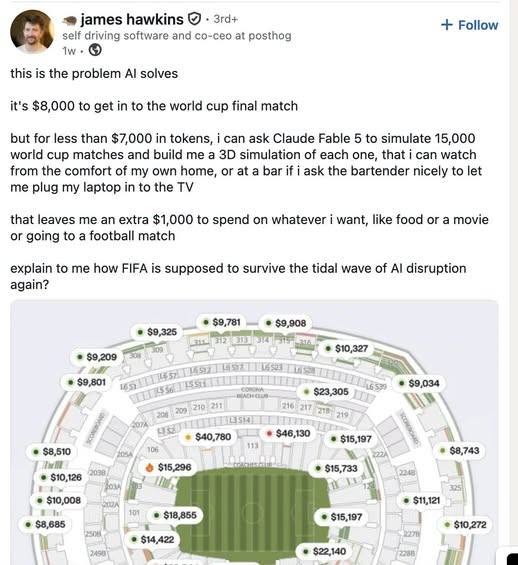
Task: Select the $9,781 price marker
Action: 222,322
